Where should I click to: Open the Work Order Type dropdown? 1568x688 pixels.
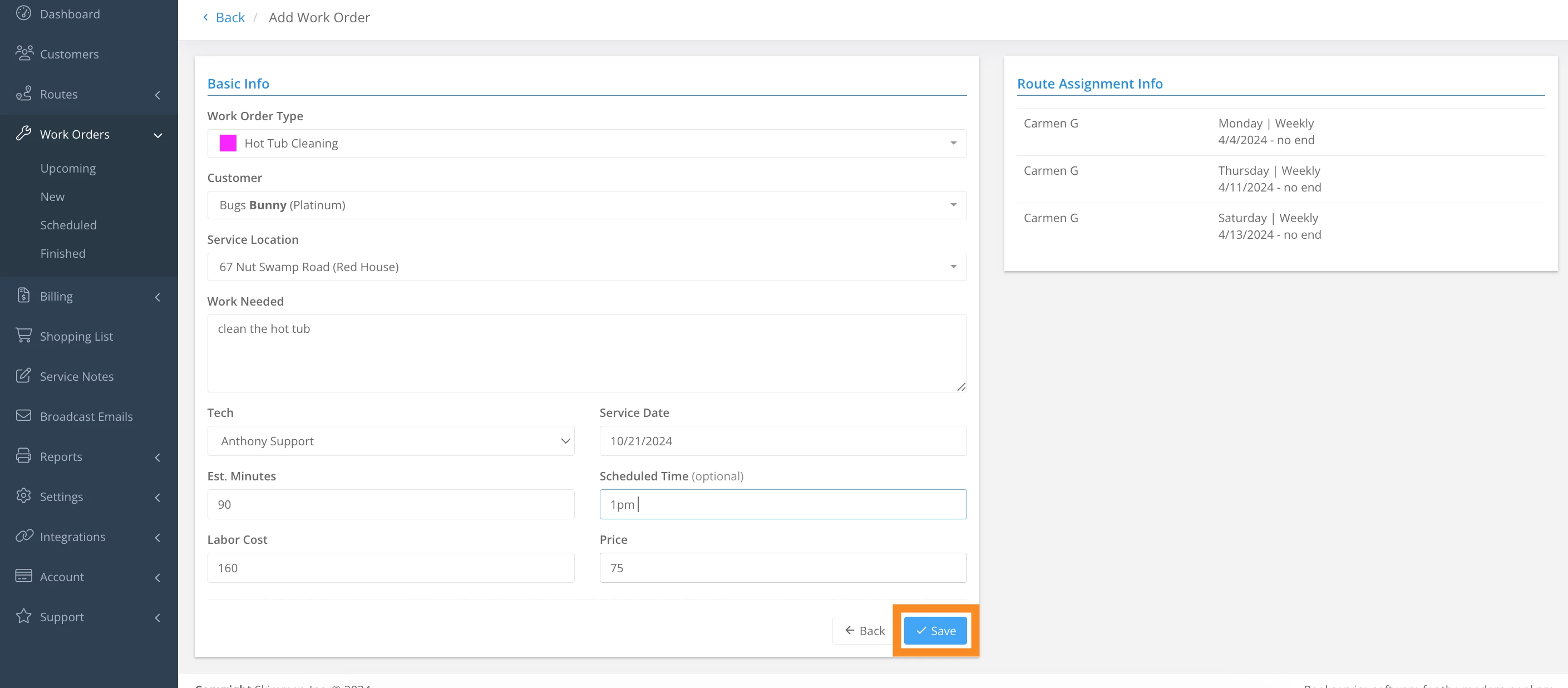[x=586, y=143]
